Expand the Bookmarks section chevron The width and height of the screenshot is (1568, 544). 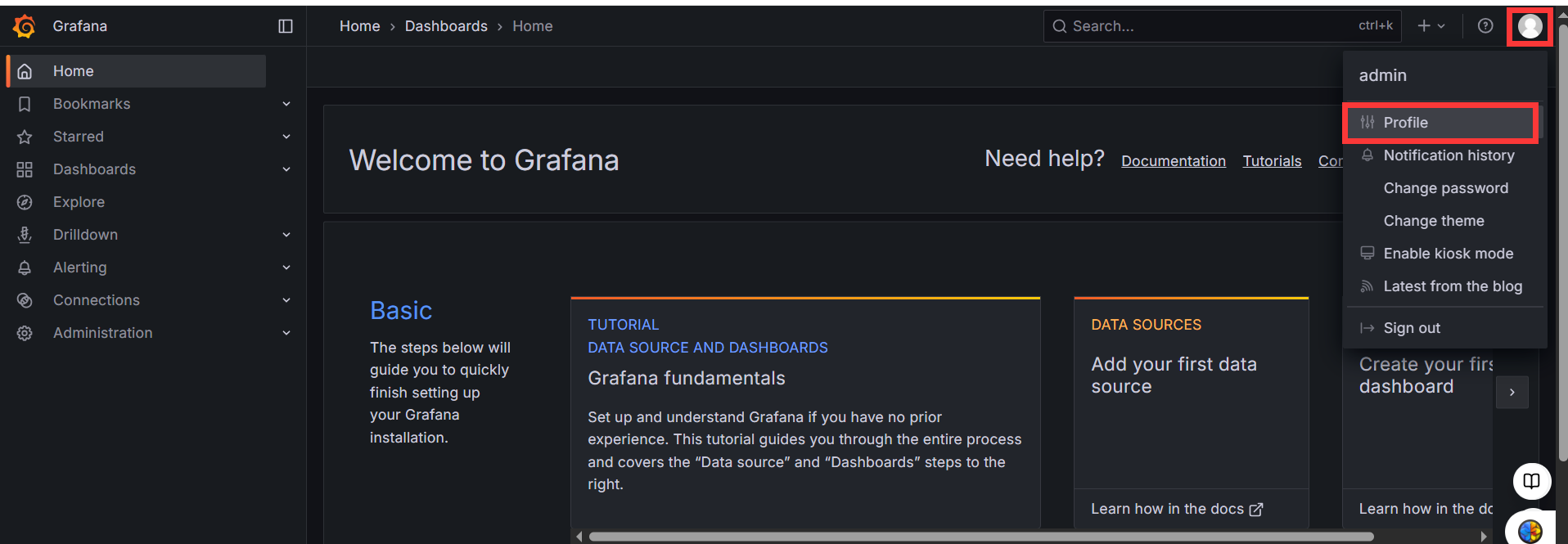click(286, 104)
